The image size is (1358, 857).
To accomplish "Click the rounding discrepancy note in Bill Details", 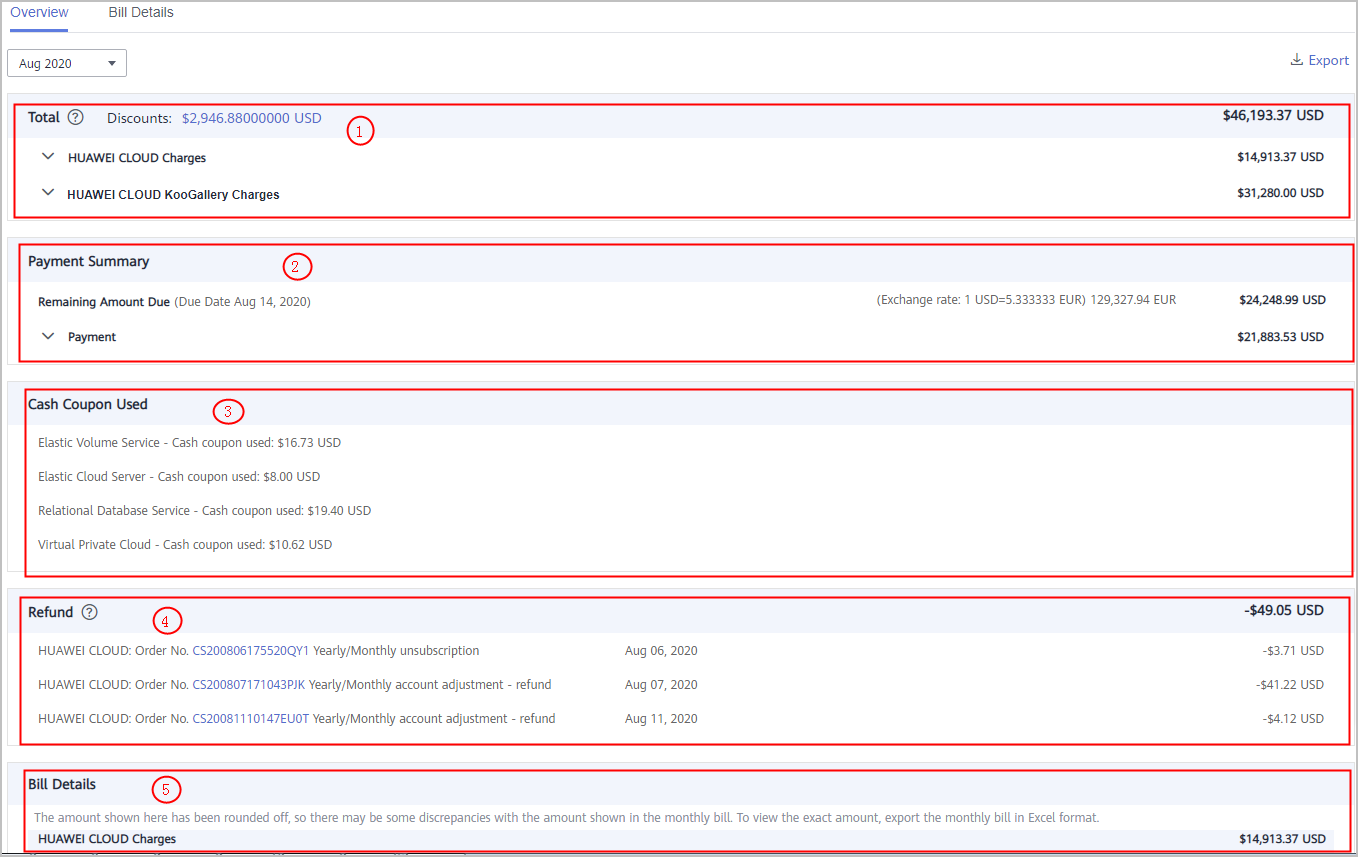I will (567, 818).
